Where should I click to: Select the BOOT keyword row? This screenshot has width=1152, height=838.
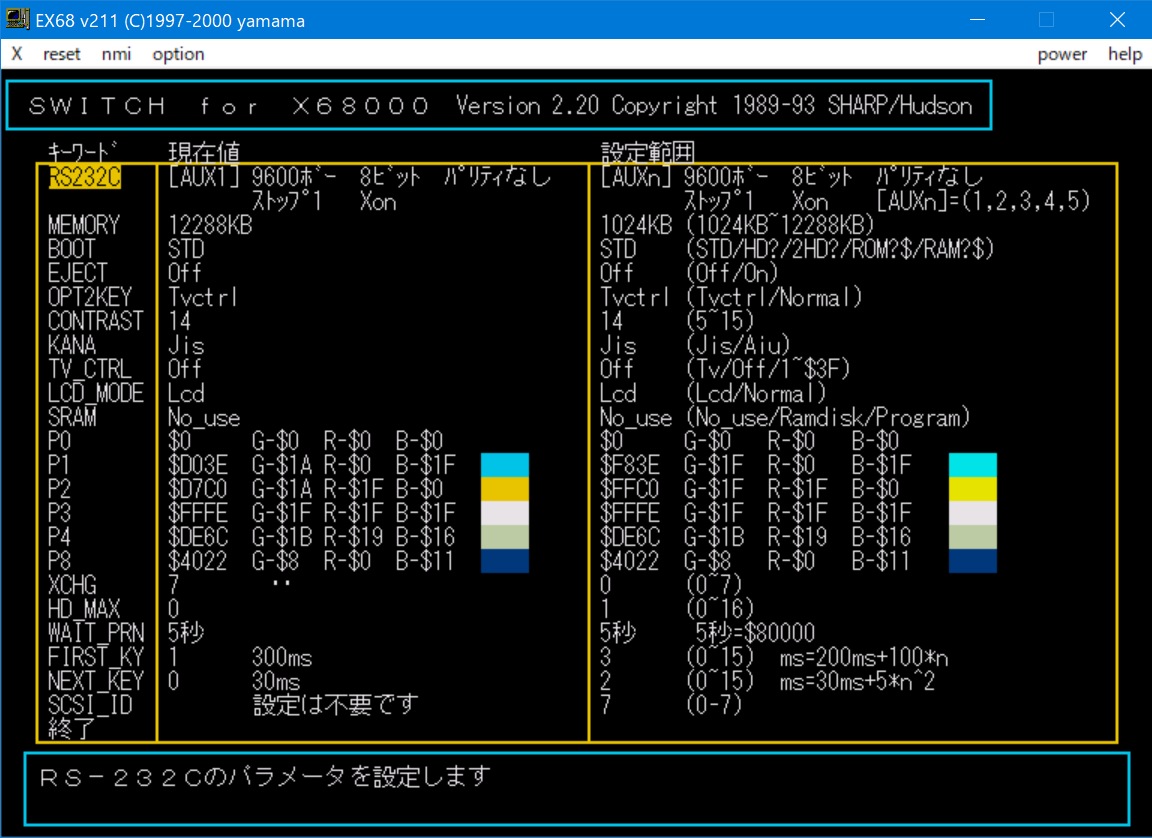tap(72, 249)
